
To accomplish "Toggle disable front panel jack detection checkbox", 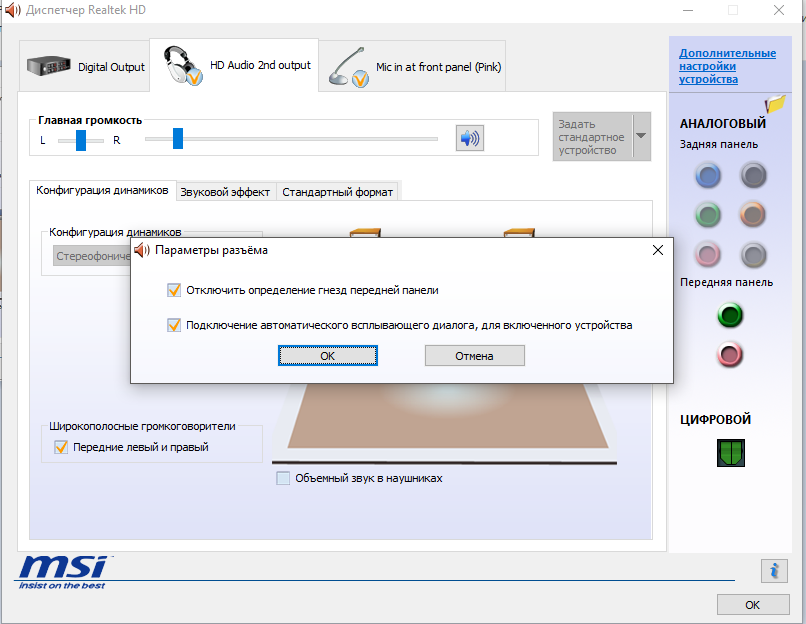I will click(174, 290).
